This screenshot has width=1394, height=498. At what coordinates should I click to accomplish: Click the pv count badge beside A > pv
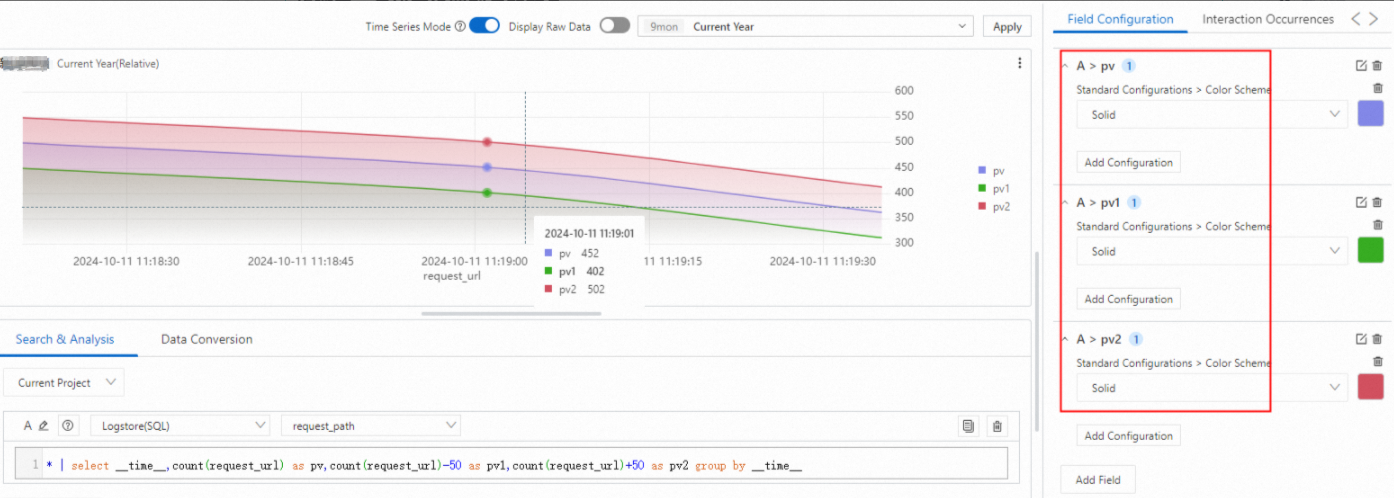(x=1129, y=66)
